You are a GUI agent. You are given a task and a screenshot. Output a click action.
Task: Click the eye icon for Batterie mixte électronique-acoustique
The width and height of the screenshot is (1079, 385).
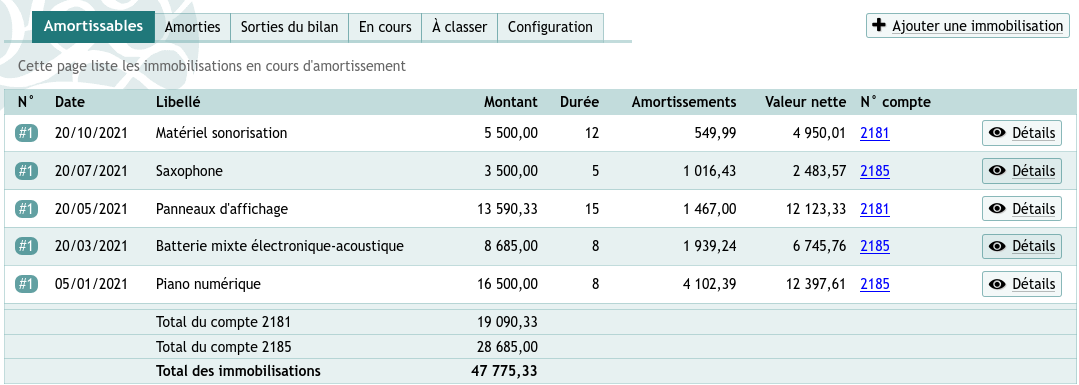point(997,246)
